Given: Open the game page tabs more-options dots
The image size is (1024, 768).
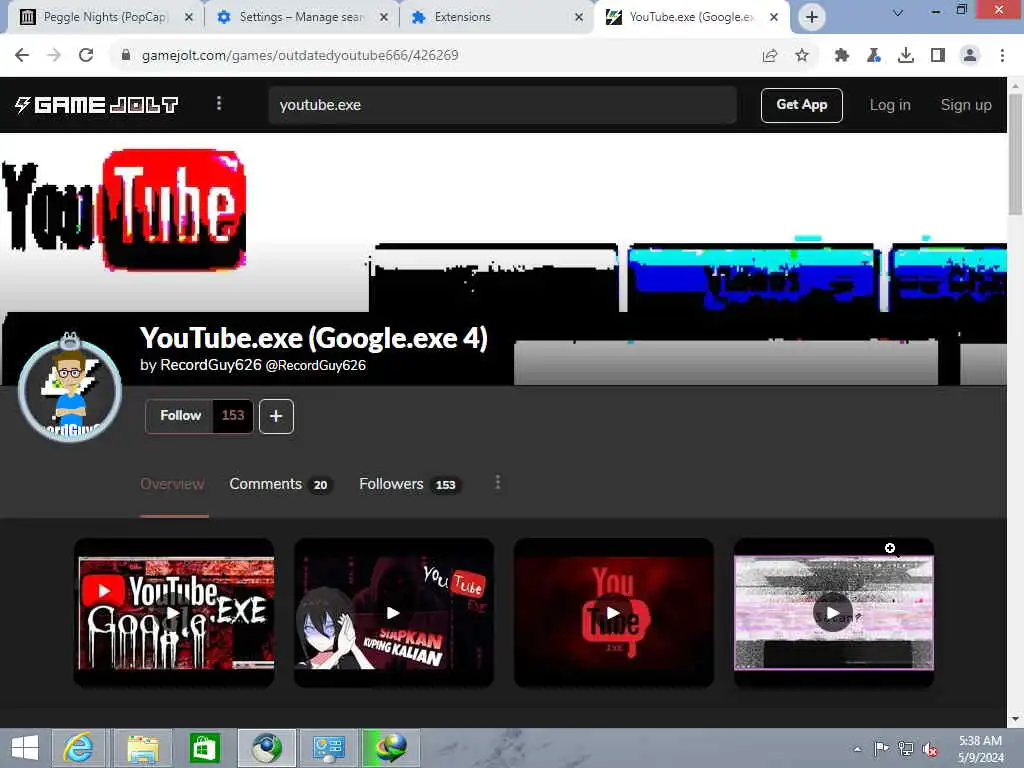Looking at the screenshot, I should 498,483.
